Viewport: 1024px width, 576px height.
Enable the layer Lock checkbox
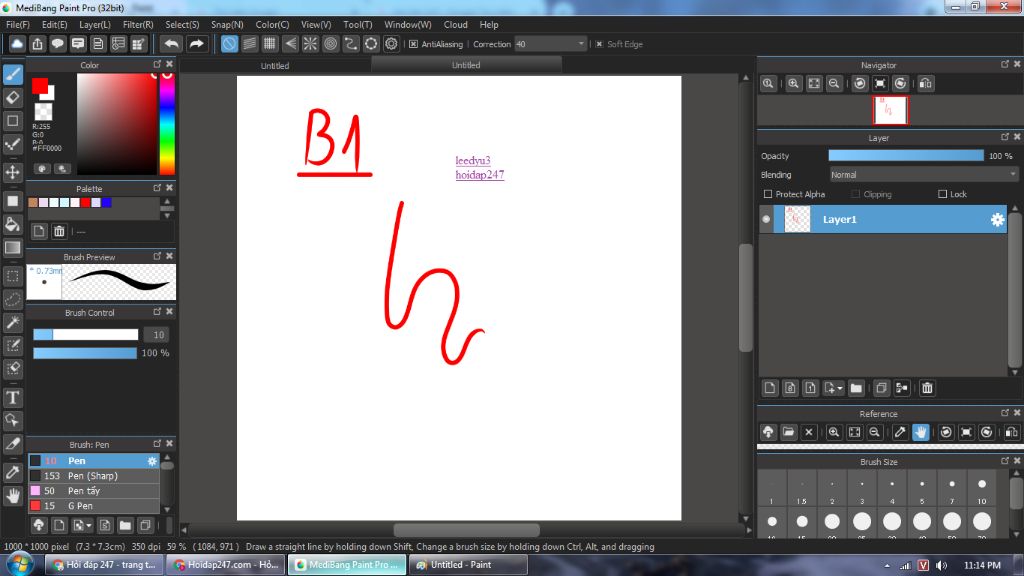pos(942,194)
